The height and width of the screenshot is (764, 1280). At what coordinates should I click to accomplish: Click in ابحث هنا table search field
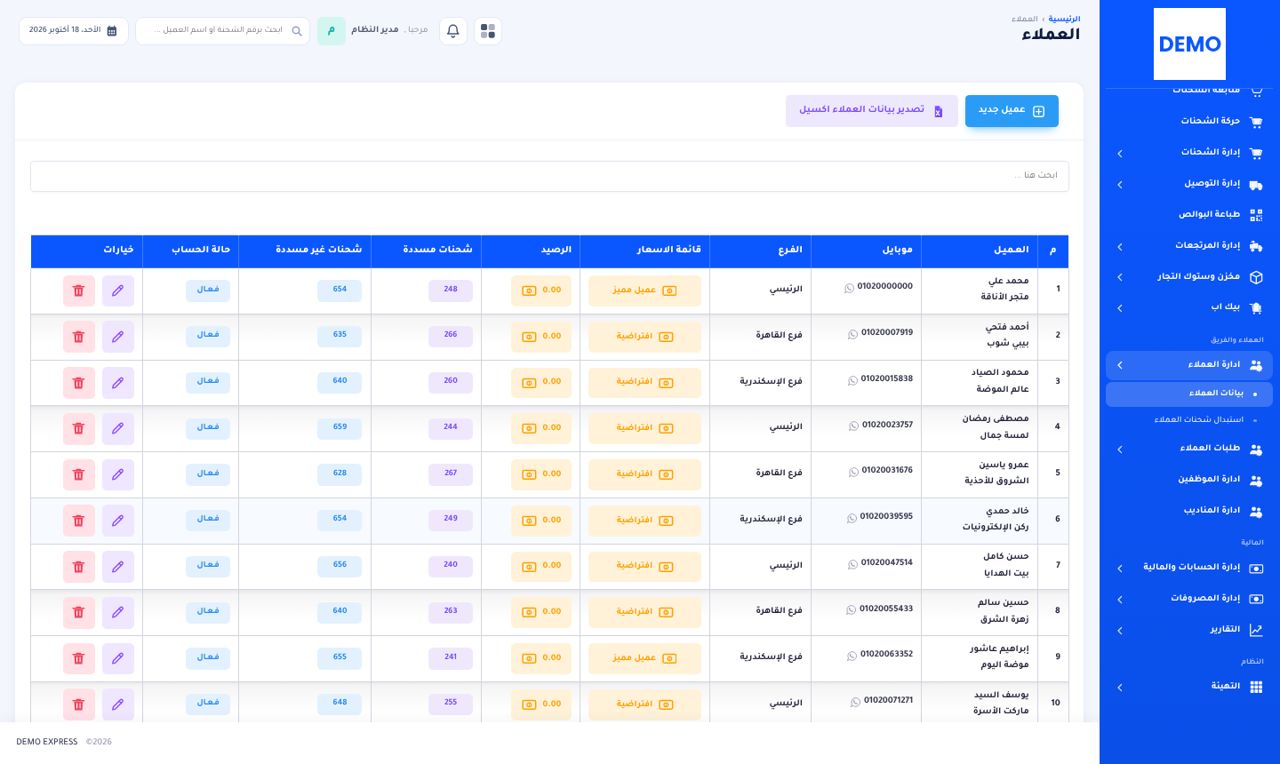(x=549, y=176)
